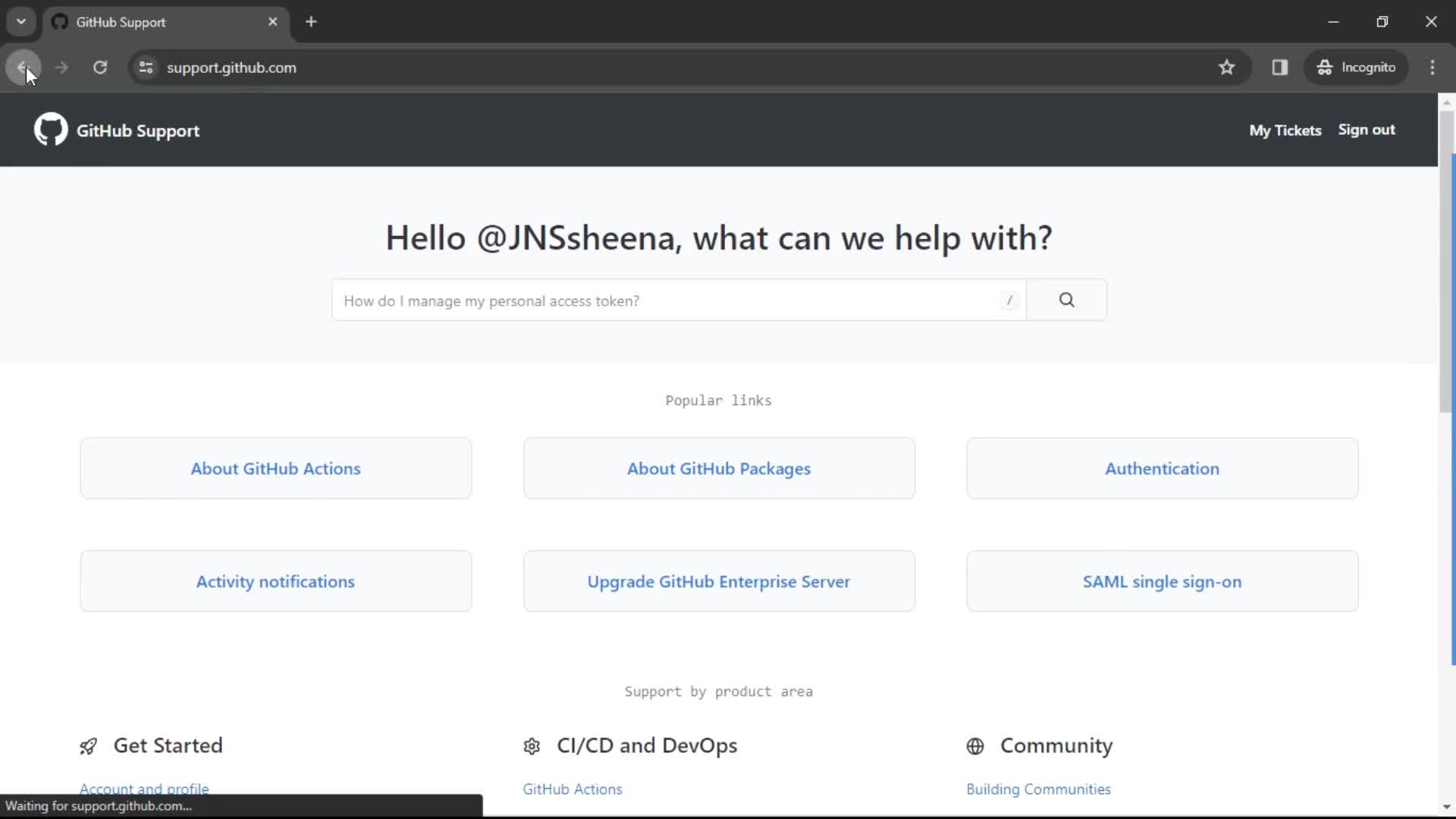
Task: Close the GitHub Support tab
Action: (x=273, y=22)
